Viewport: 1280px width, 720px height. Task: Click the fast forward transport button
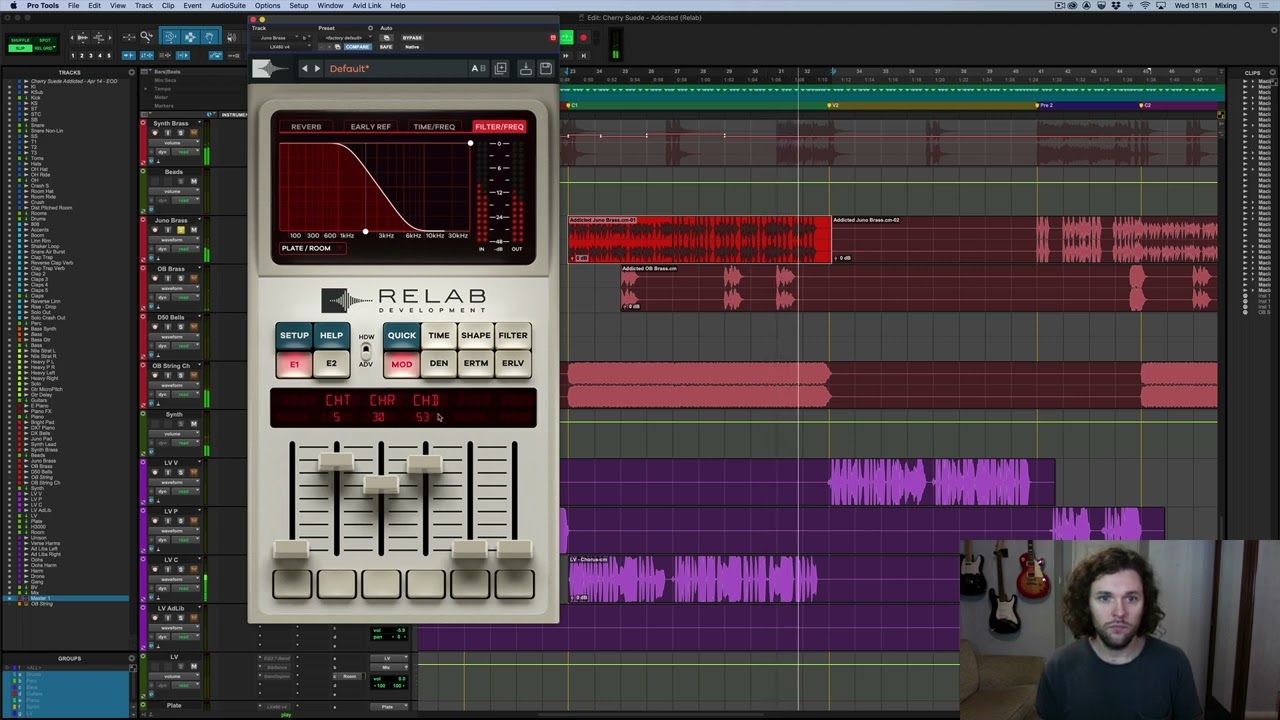pyautogui.click(x=566, y=56)
